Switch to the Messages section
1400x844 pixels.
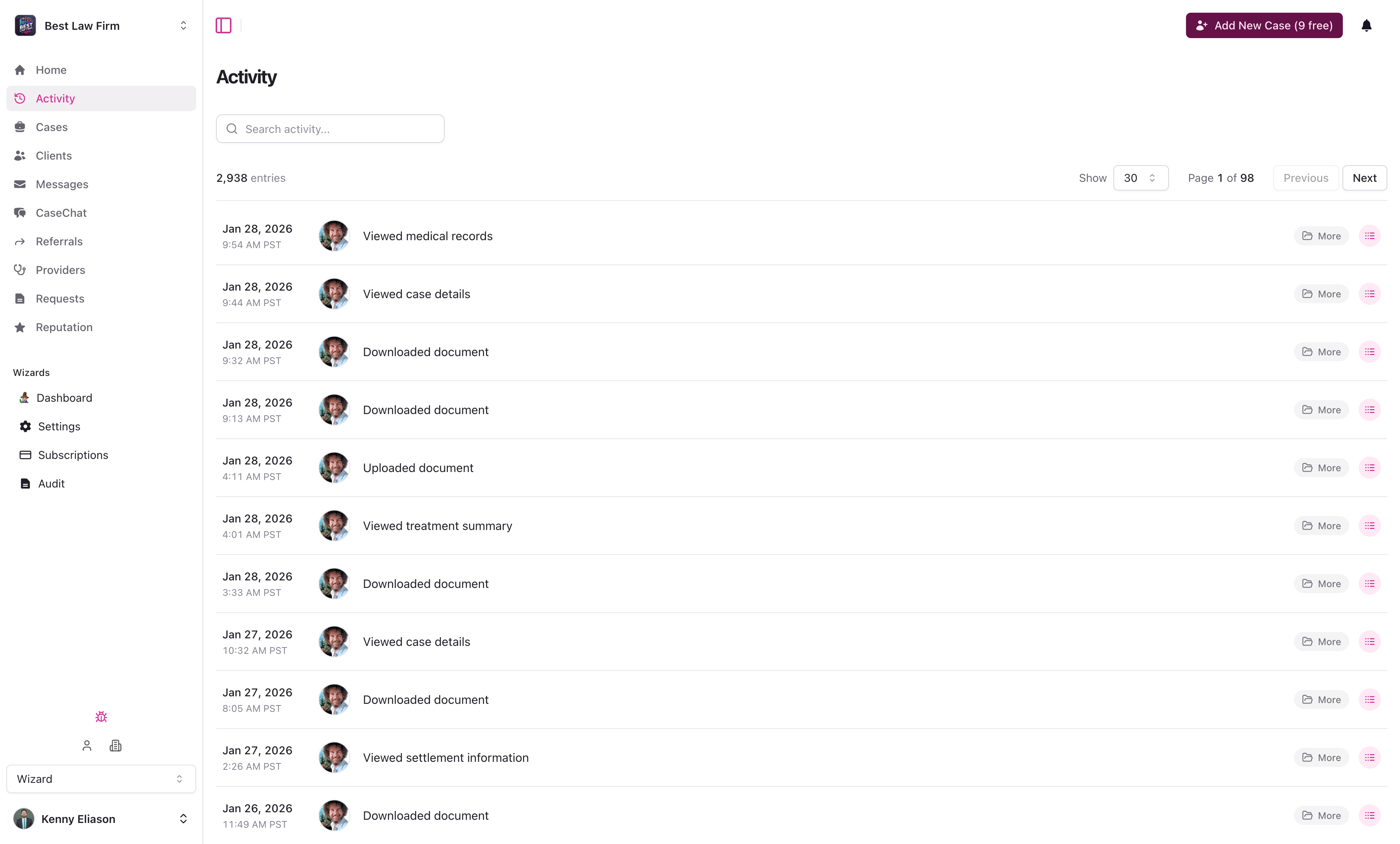click(x=62, y=184)
